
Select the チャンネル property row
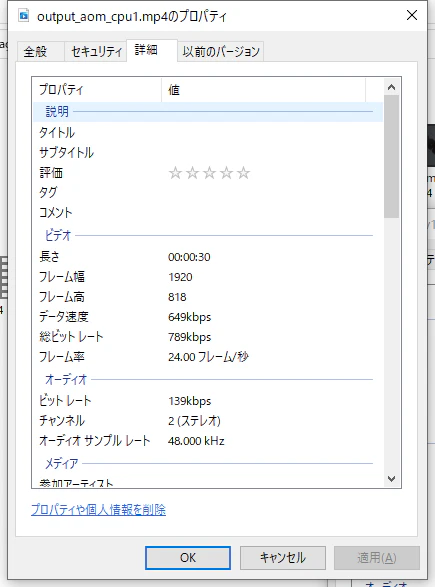(208, 421)
